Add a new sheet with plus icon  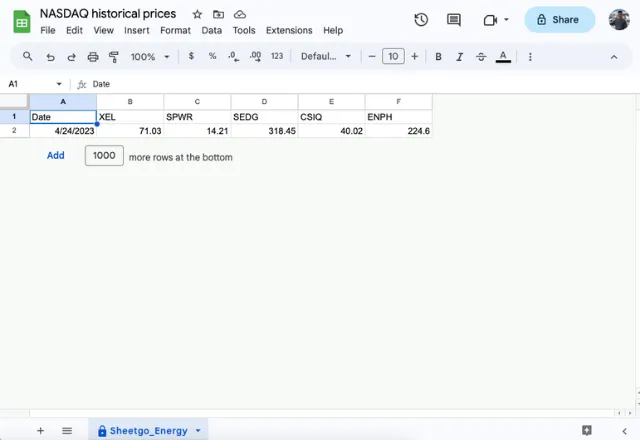tap(40, 430)
